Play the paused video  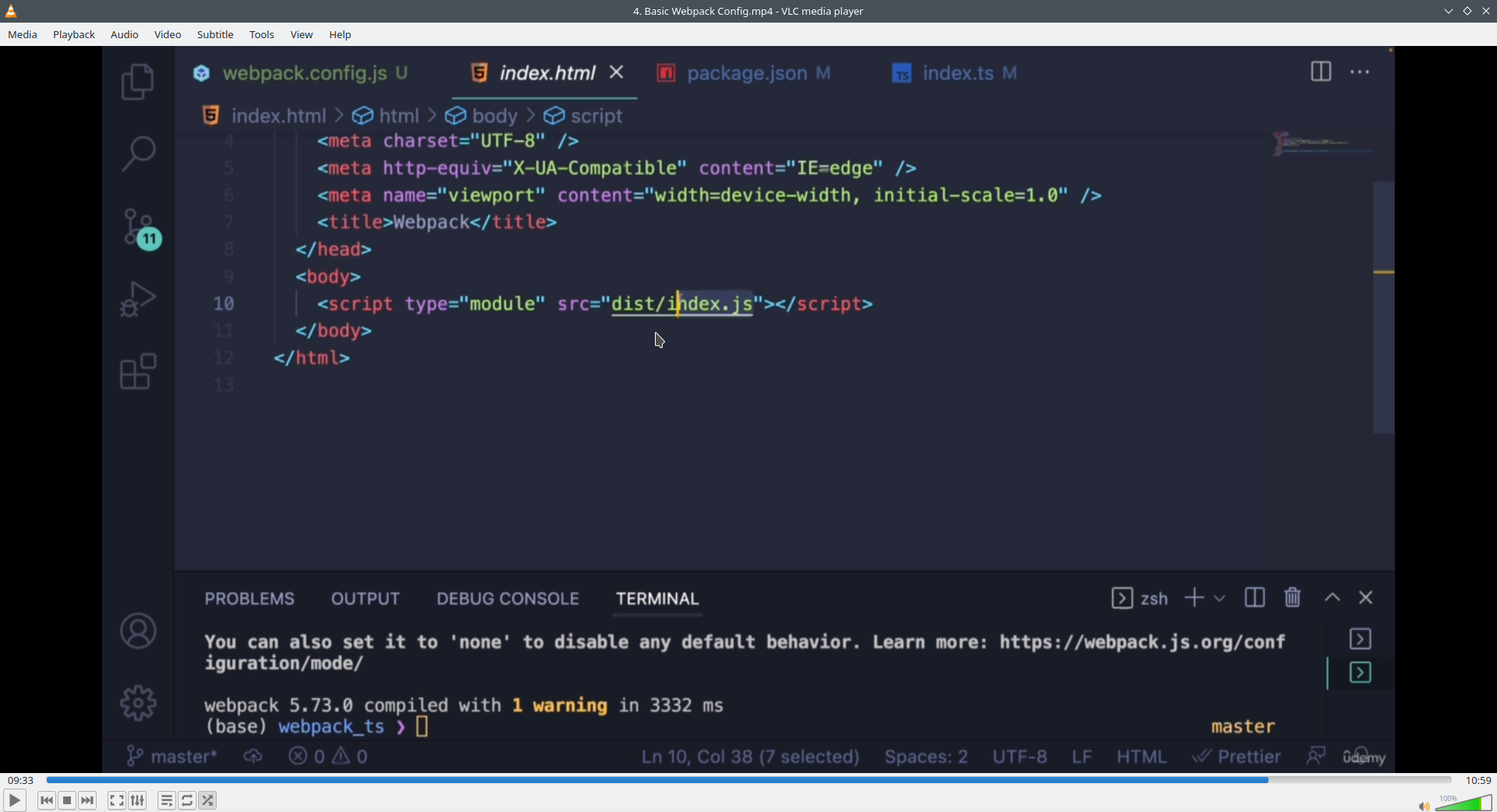coord(15,800)
